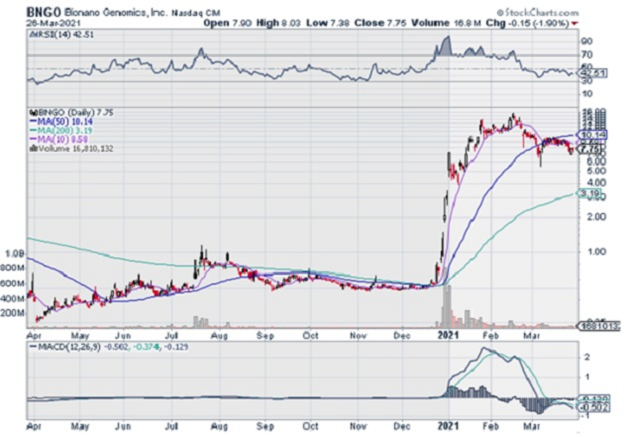Click the 3.19 price axis tag

[591, 194]
